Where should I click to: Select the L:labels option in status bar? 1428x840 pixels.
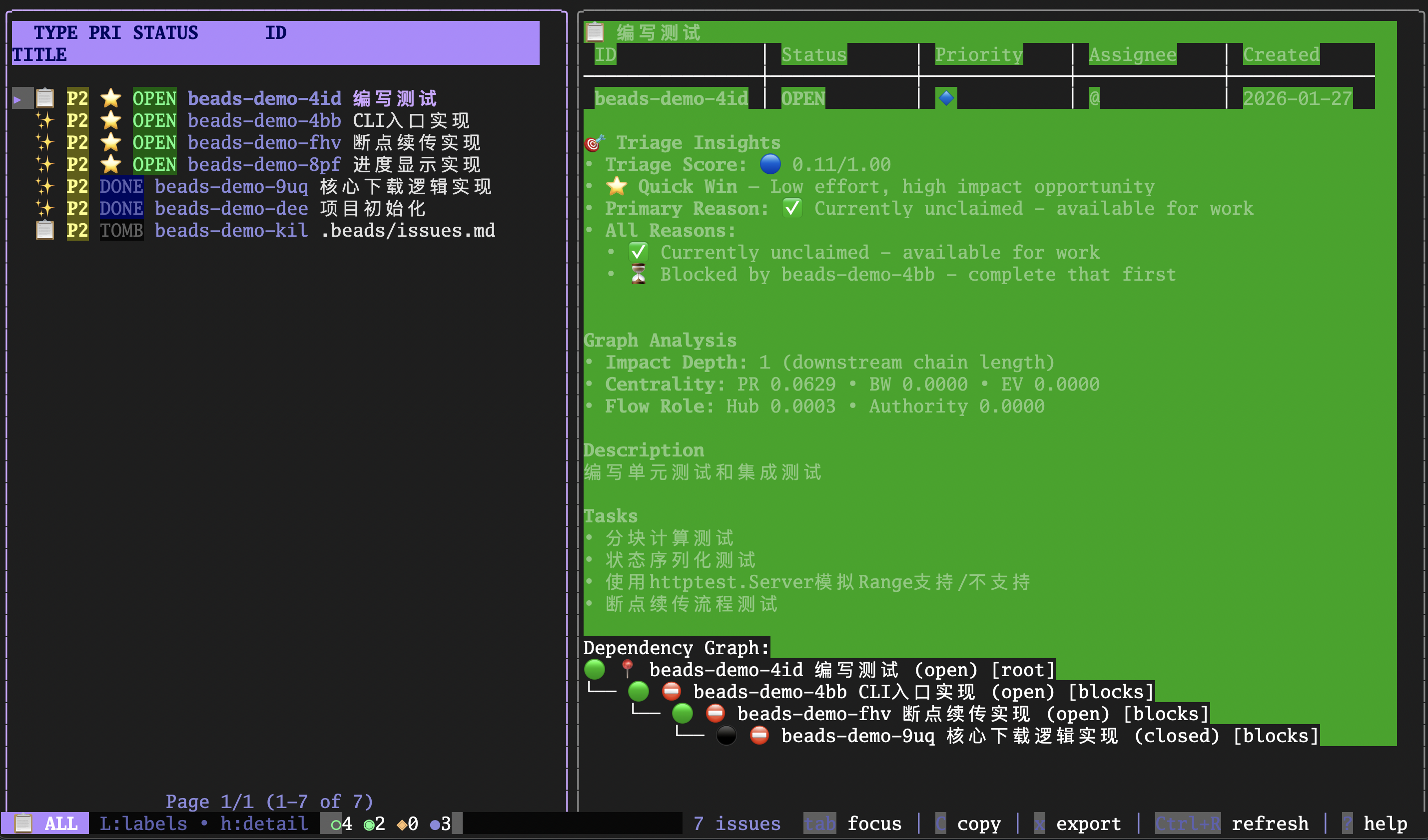coord(143,823)
